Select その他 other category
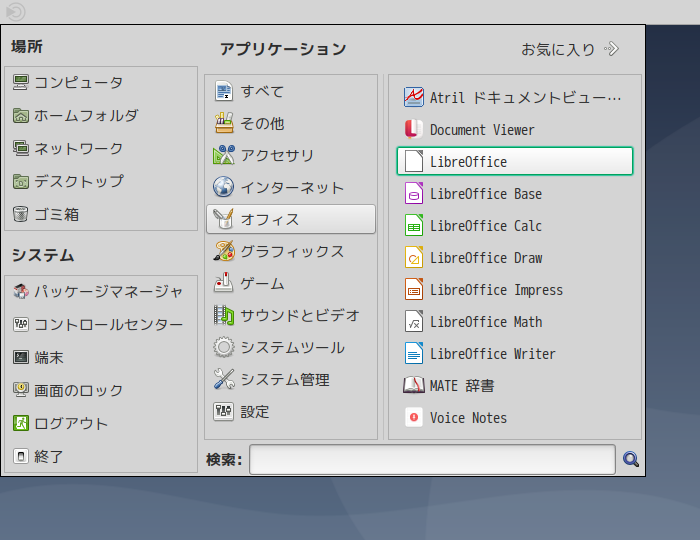Viewport: 700px width, 540px height. pyautogui.click(x=291, y=123)
